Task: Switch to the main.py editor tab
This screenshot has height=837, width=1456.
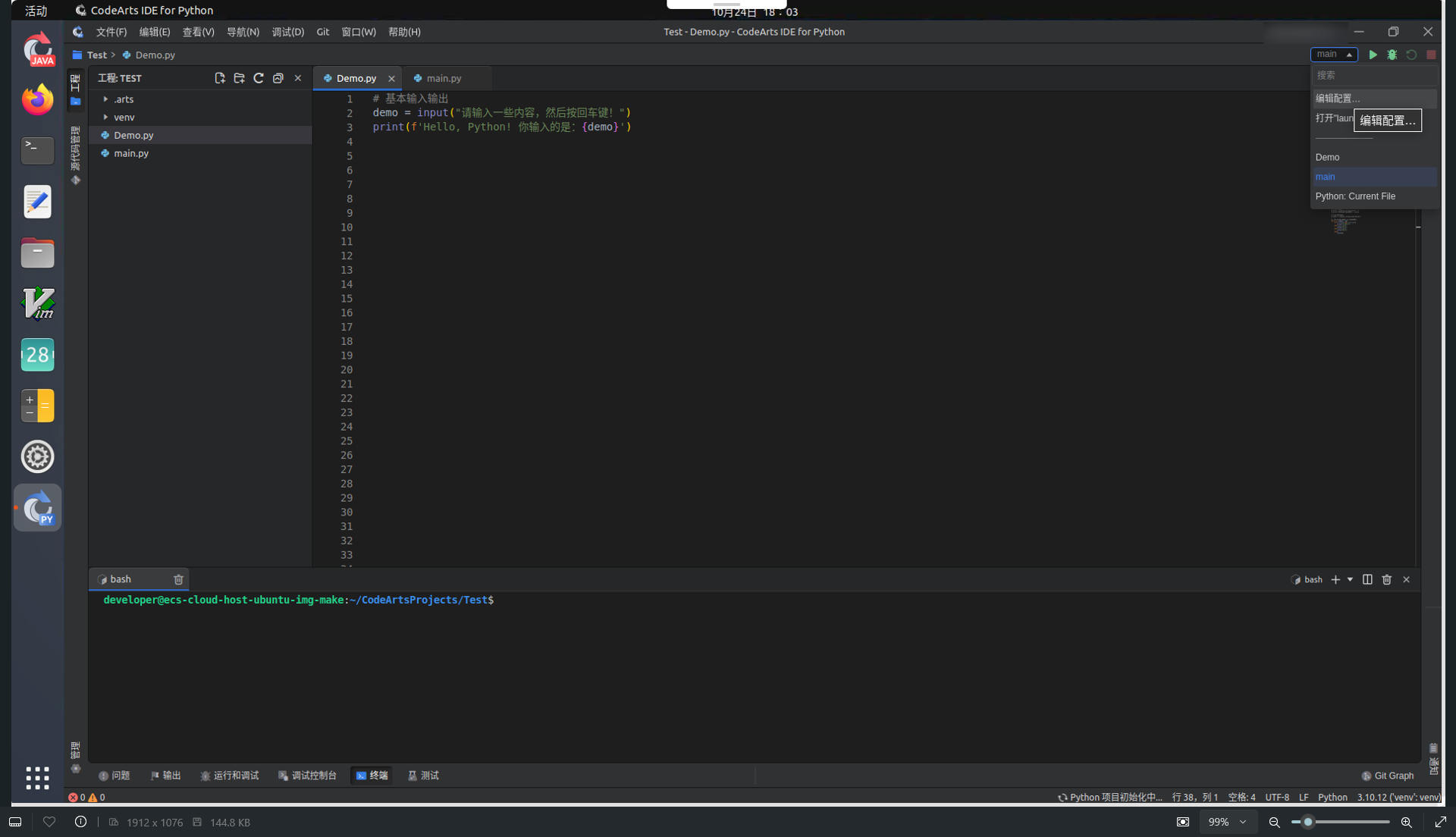Action: tap(444, 78)
